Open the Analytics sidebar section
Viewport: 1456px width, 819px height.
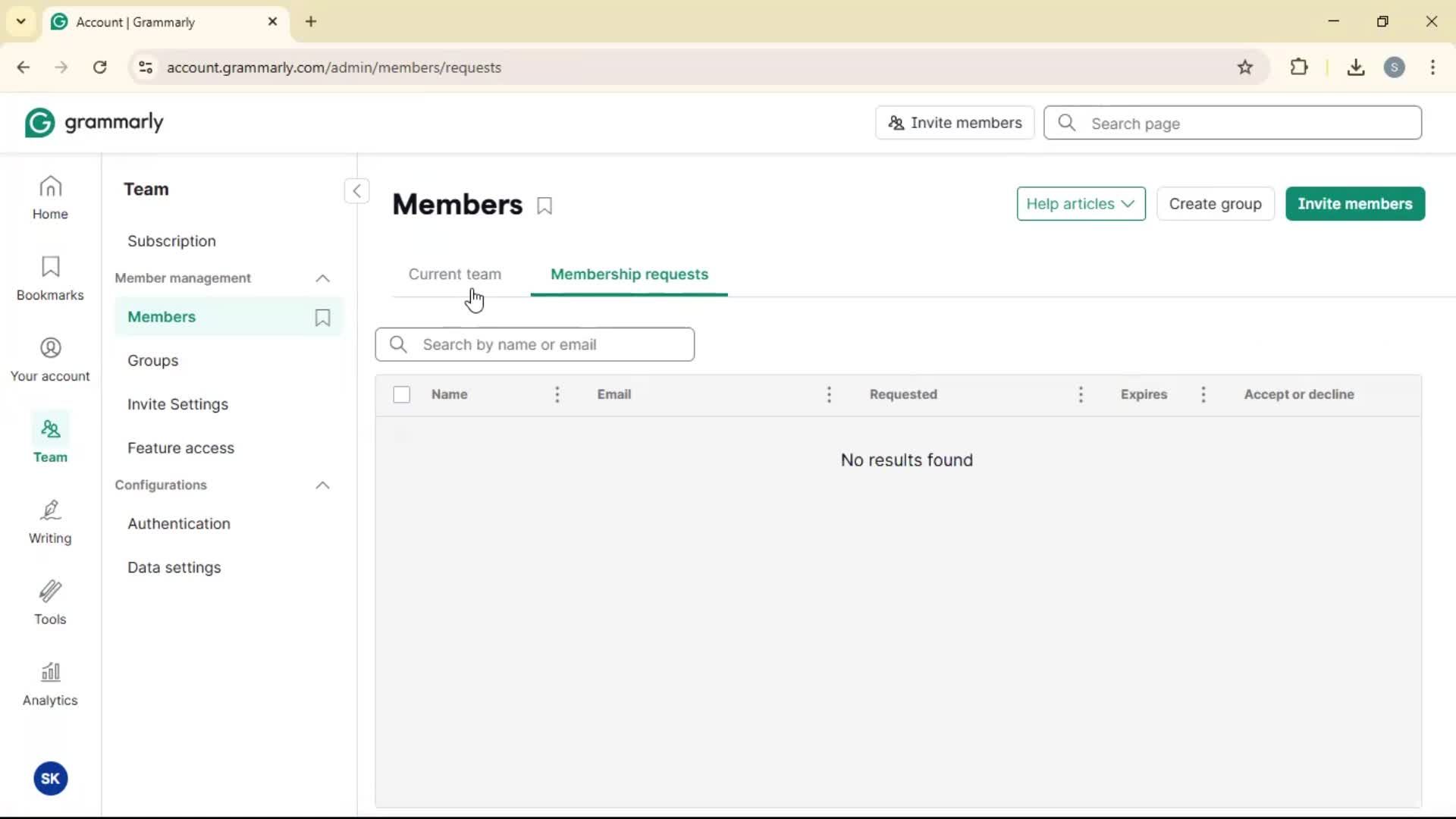(50, 684)
